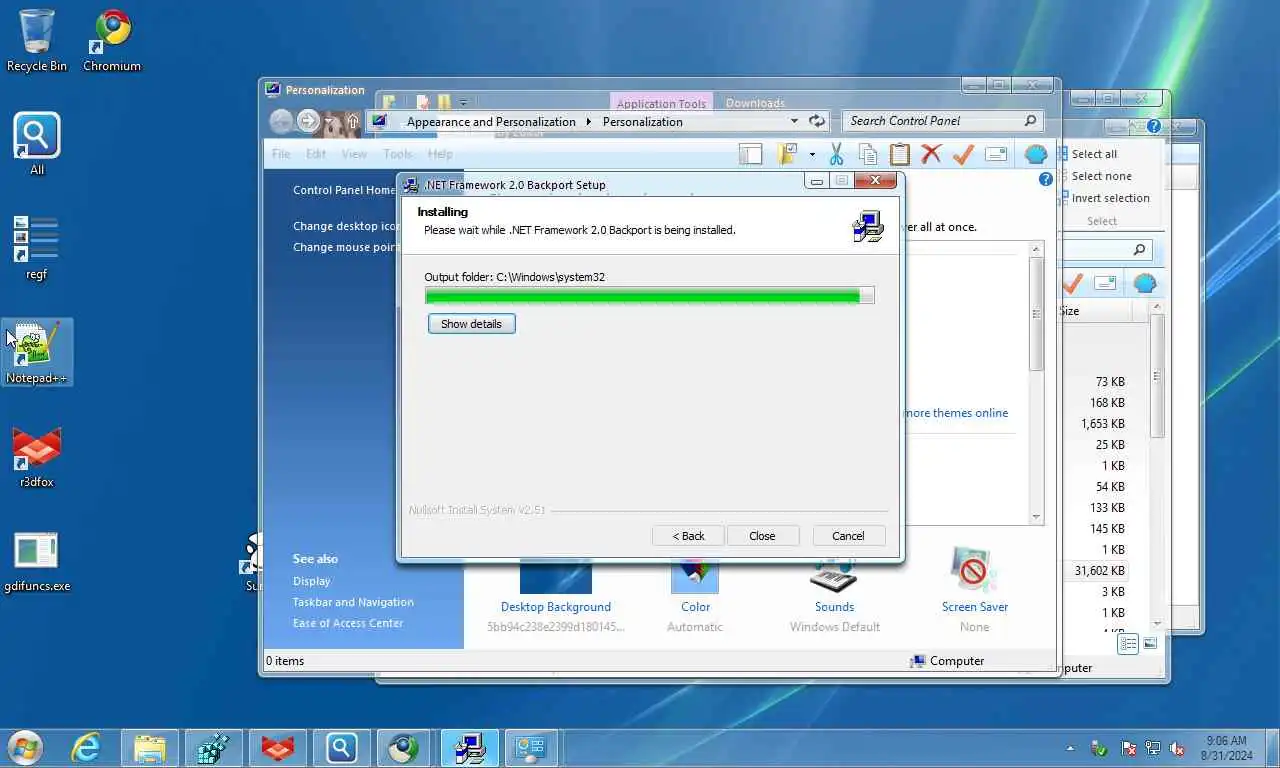
Task: Switch to large icons view in rear Explorer status bar
Action: (1150, 644)
